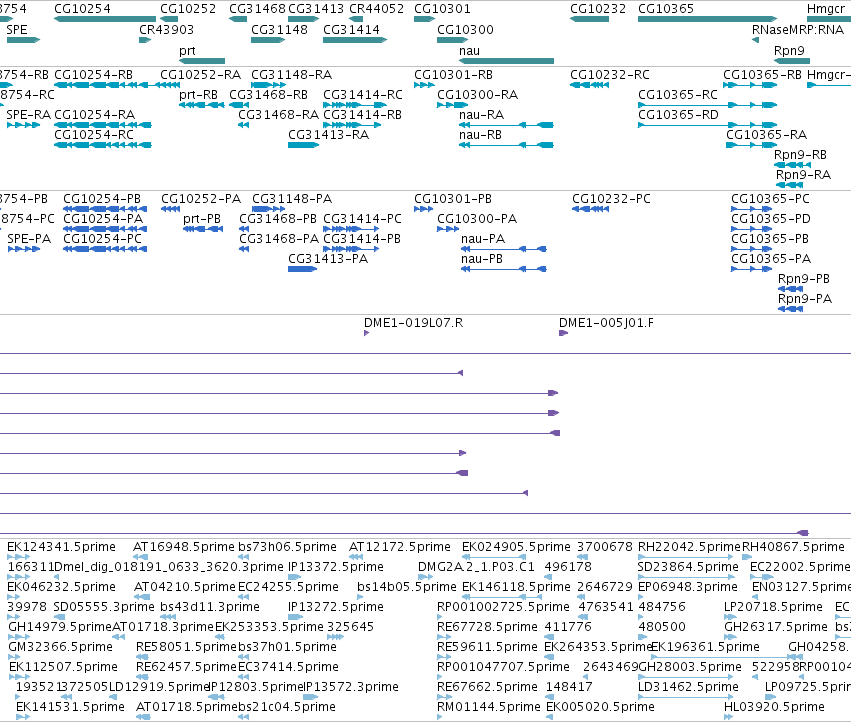Select BAC end DME1-005J01.F marker
Viewport: 851px width, 722px height.
tap(563, 333)
